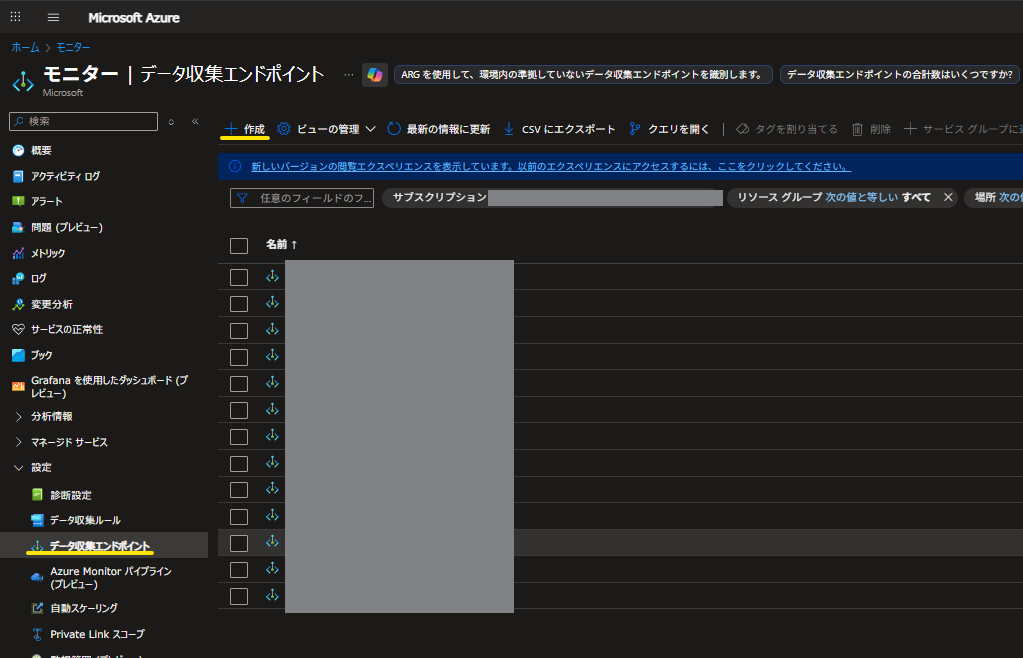Click the info icon in the banner
Screen dimensions: 1023x658
(235, 166)
